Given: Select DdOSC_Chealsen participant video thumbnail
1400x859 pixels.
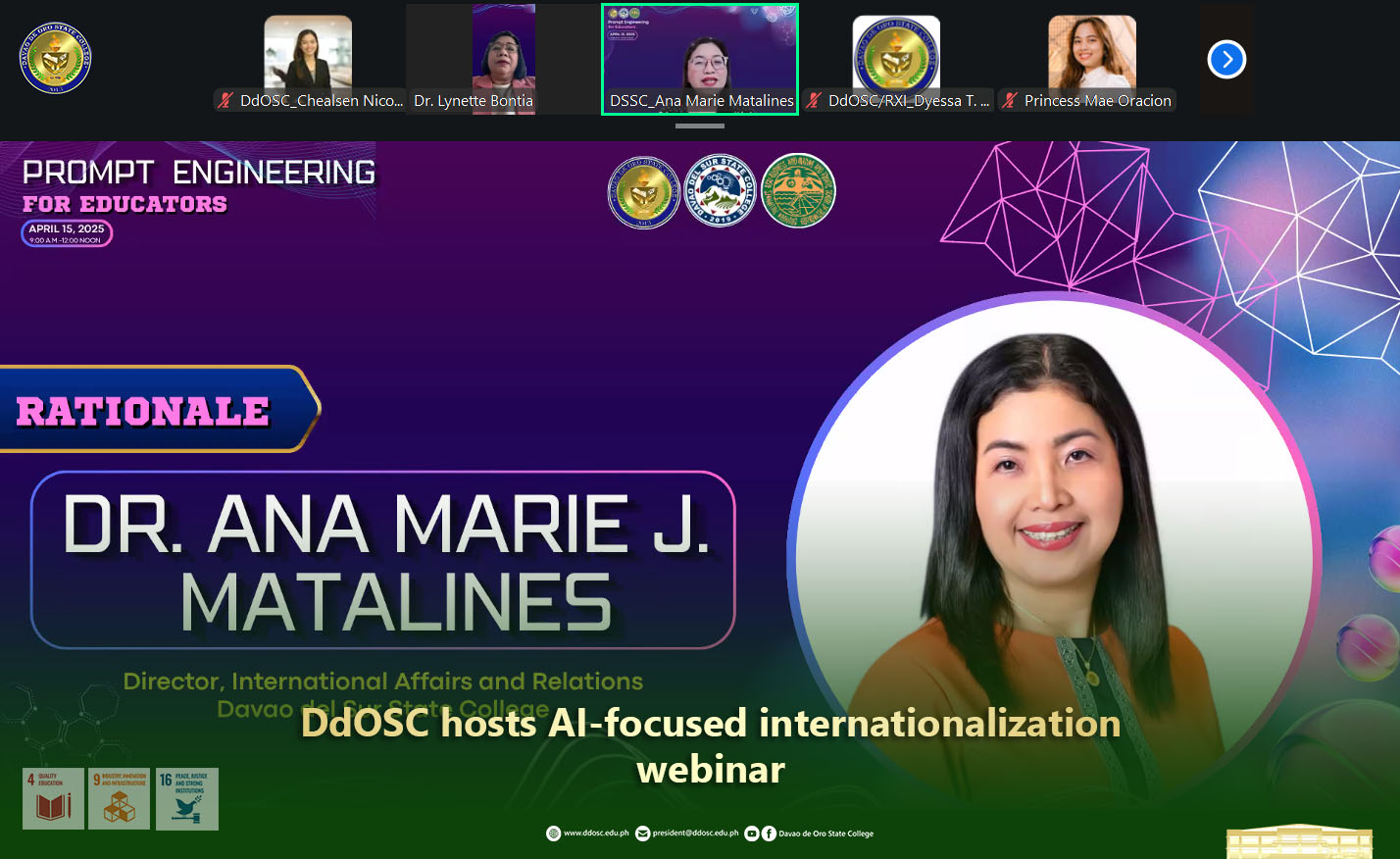Looking at the screenshot, I should 308,54.
